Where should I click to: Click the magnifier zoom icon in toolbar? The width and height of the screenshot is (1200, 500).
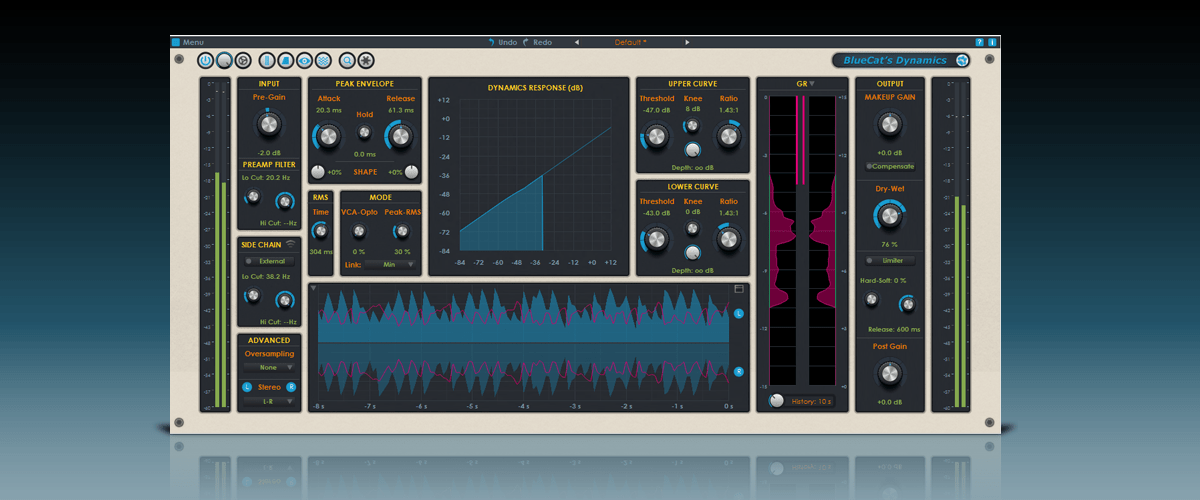point(347,61)
